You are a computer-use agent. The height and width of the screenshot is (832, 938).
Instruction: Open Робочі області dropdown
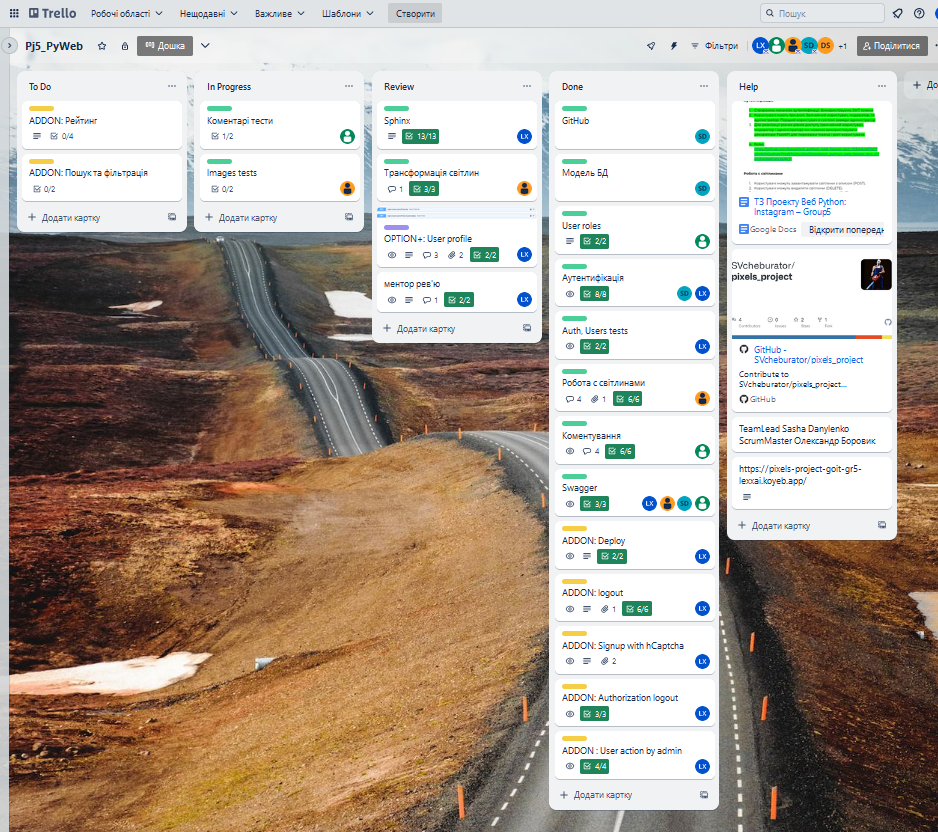click(x=126, y=13)
